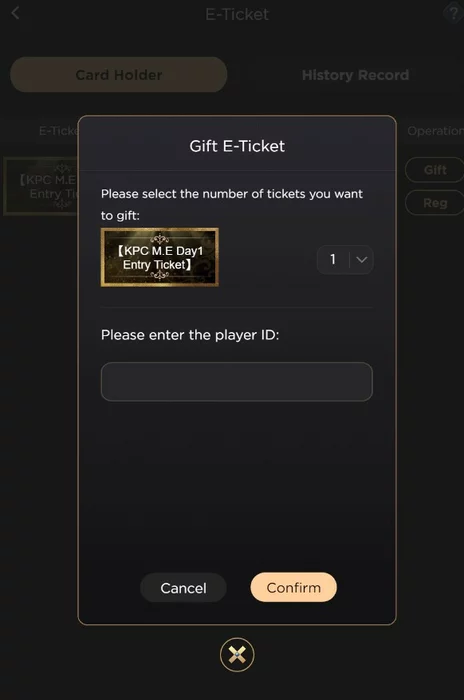This screenshot has height=700, width=464.
Task: Tap the back arrow icon
Action: tap(15, 13)
